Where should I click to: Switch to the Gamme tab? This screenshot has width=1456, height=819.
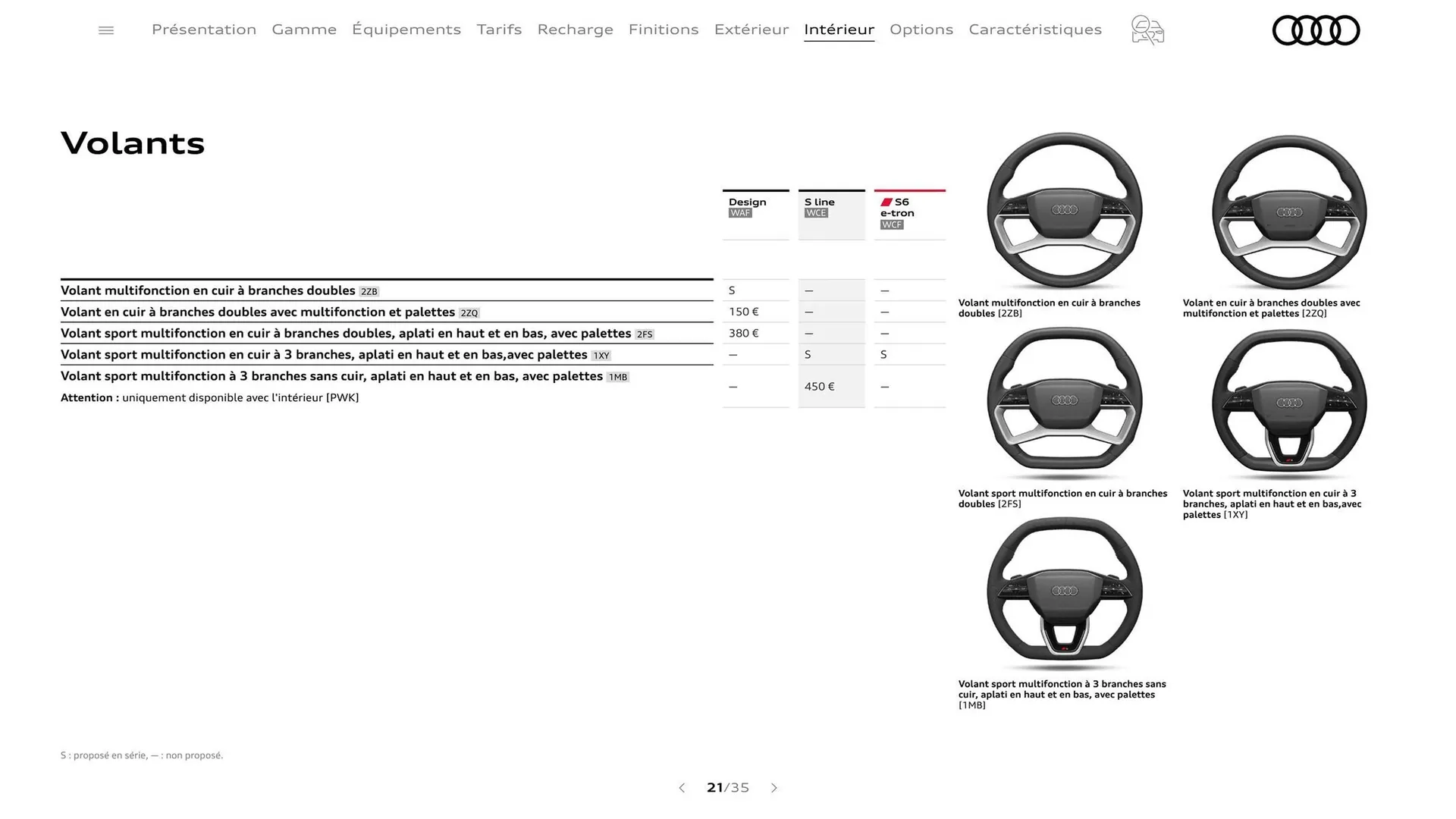coord(304,30)
